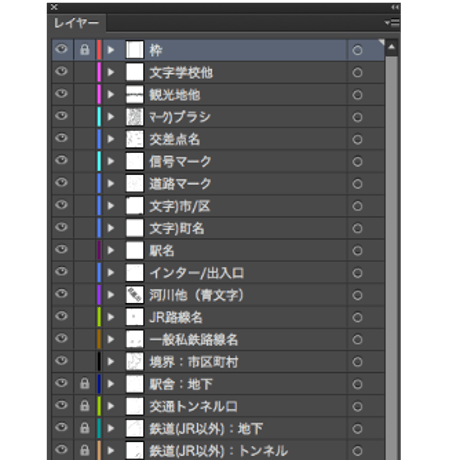This screenshot has width=460, height=460.
Task: Unlock the 駅舎：地下 layer
Action: pos(85,384)
